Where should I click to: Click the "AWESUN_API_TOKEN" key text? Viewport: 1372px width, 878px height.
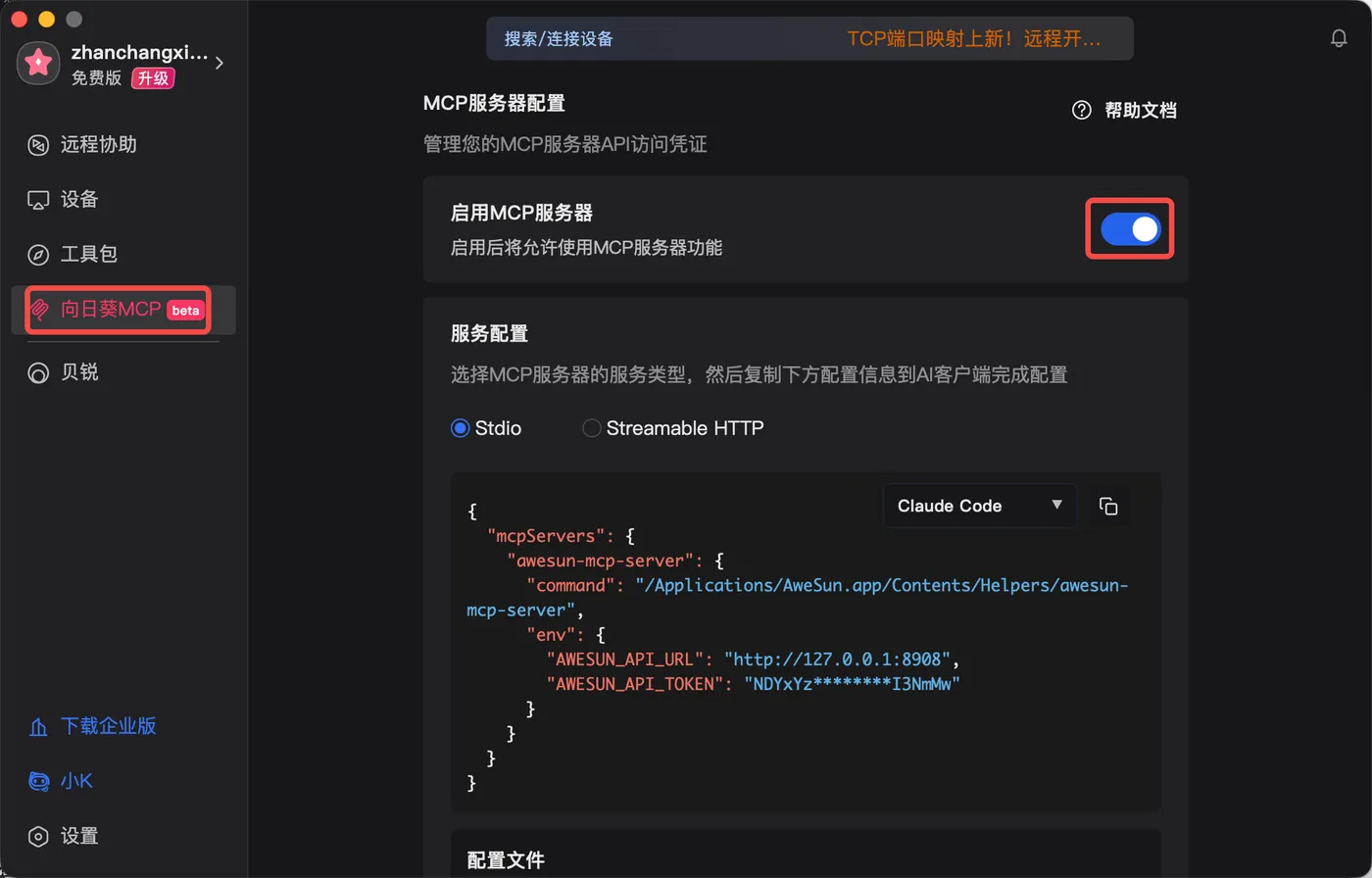click(636, 684)
